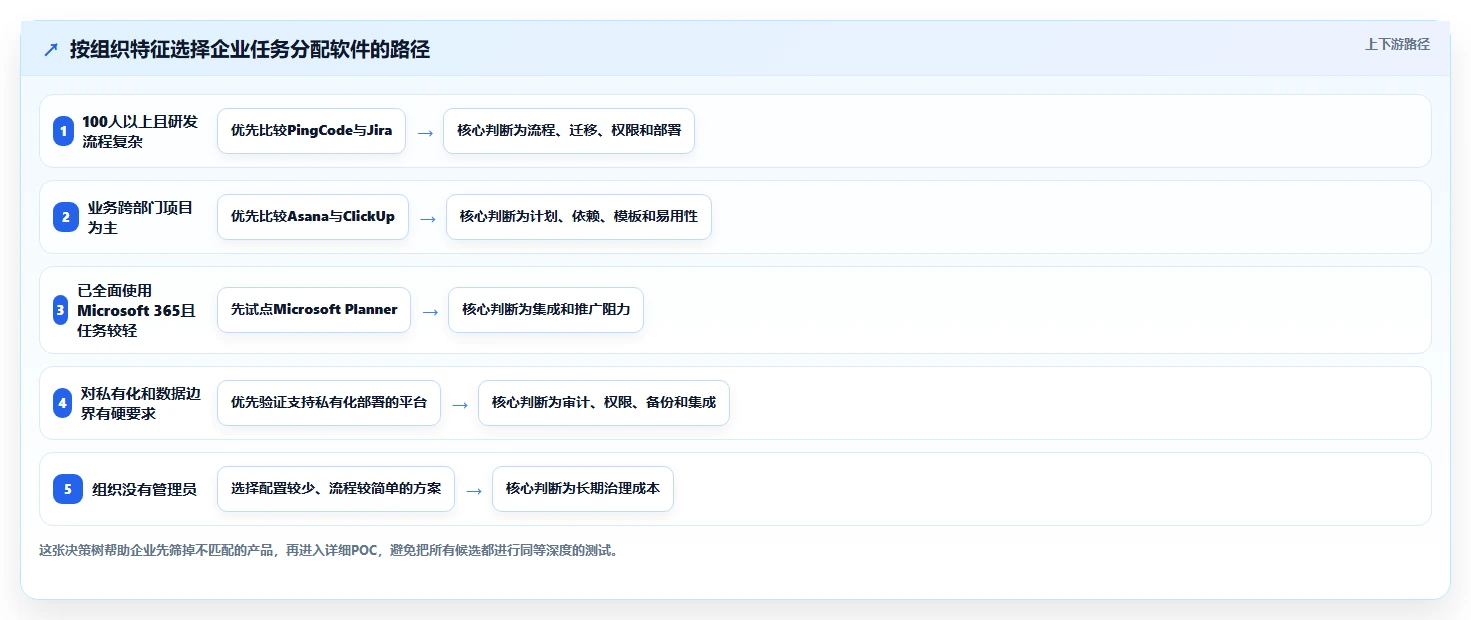Click the 核心判断为计划、依赖、模板和易用性 box
Image resolution: width=1471 pixels, height=620 pixels.
(x=579, y=217)
